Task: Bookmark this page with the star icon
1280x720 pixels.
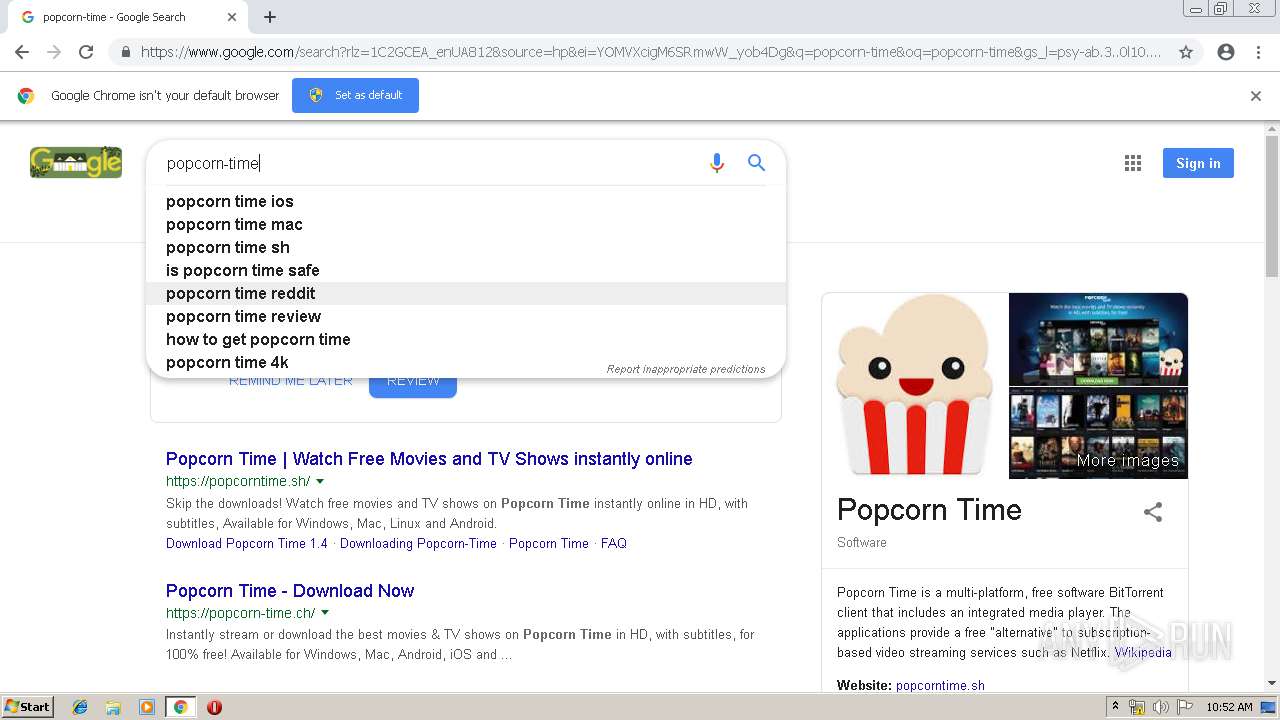Action: click(x=1186, y=52)
